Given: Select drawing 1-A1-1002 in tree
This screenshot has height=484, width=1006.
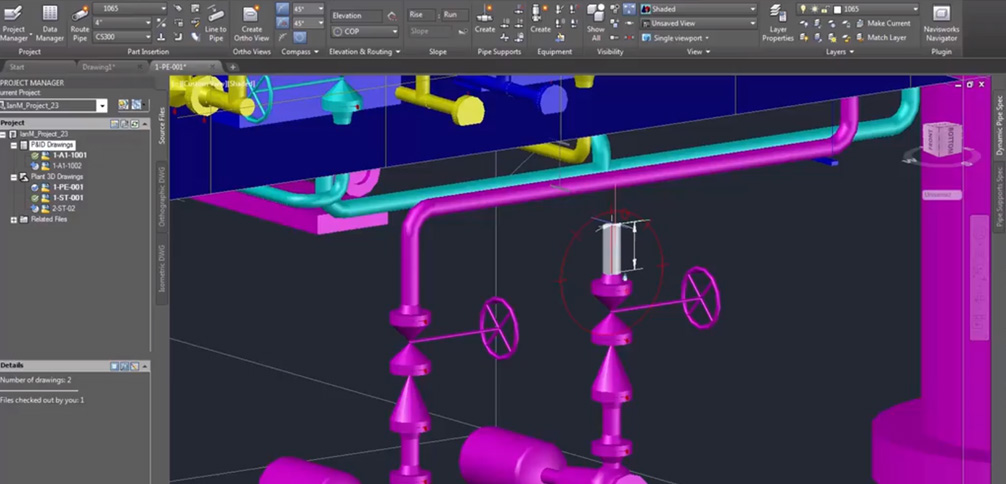Looking at the screenshot, I should click(x=67, y=166).
